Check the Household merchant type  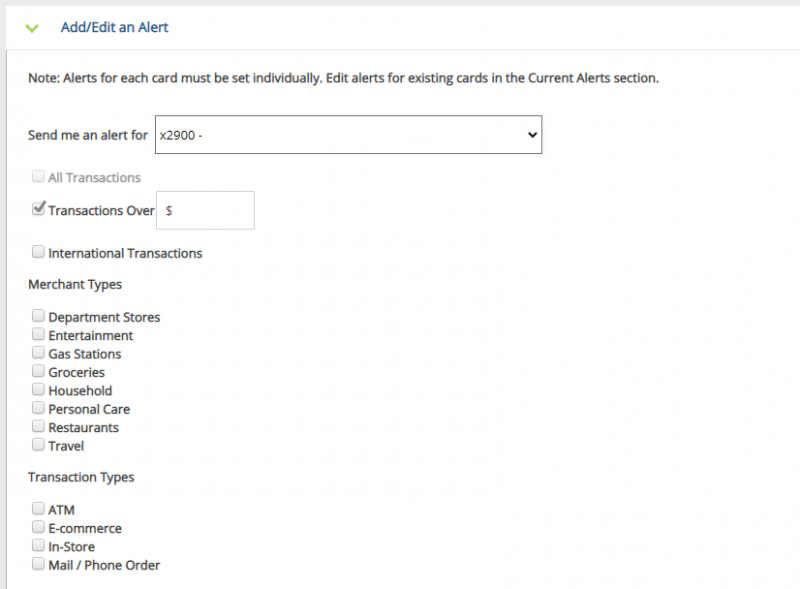39,390
